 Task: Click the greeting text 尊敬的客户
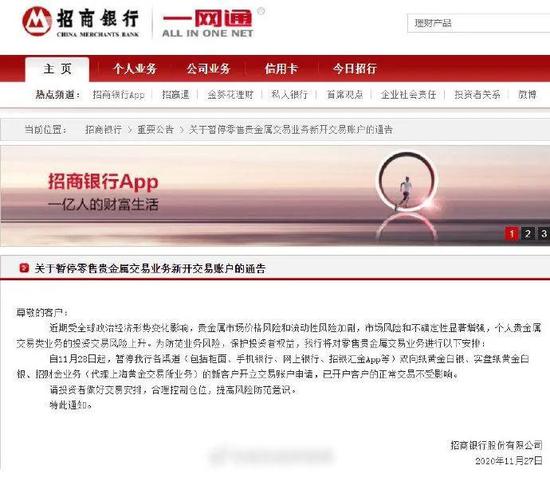(x=42, y=313)
